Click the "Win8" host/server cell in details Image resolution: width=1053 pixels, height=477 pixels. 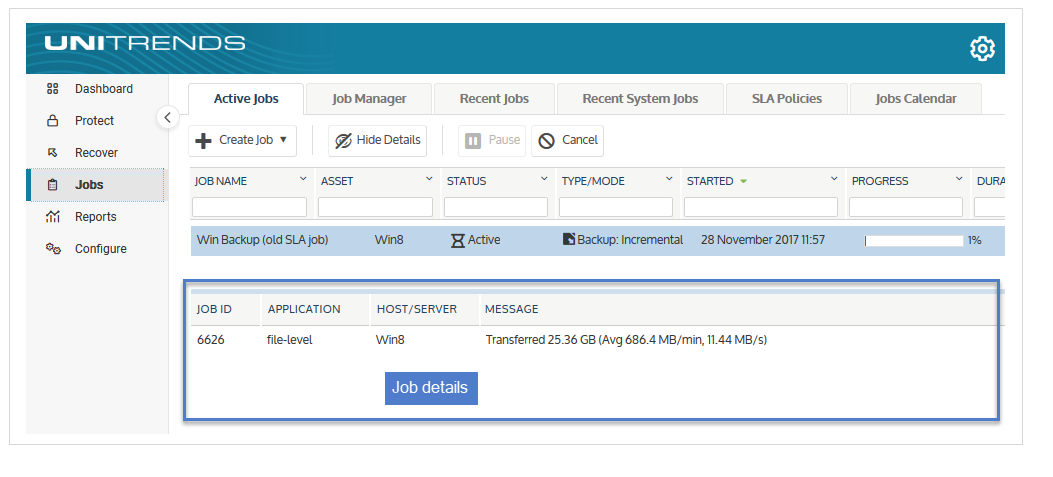click(390, 340)
